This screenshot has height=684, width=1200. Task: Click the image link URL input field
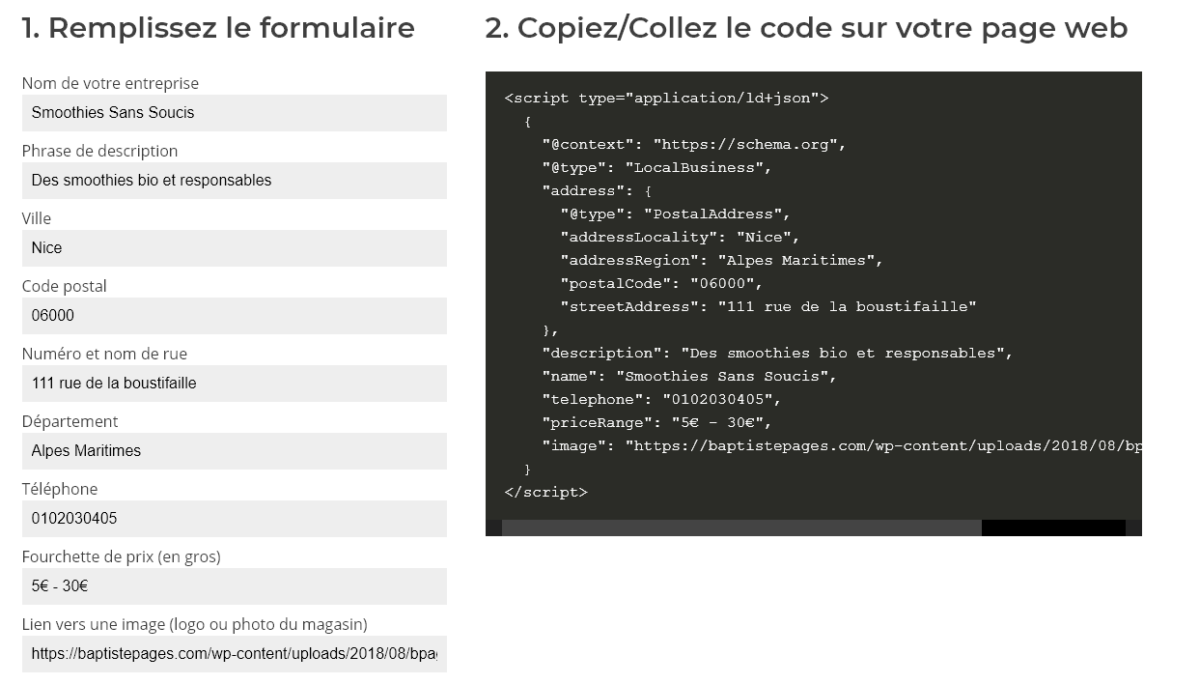pos(233,653)
